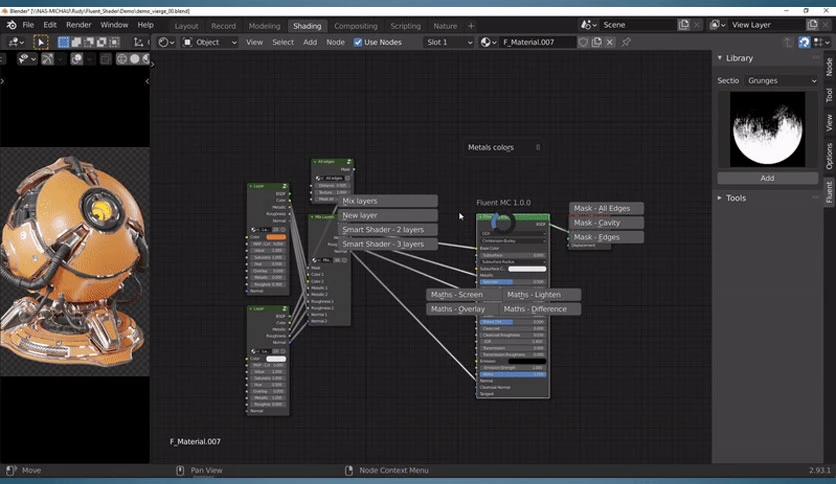Open the Render menu

tap(78, 25)
